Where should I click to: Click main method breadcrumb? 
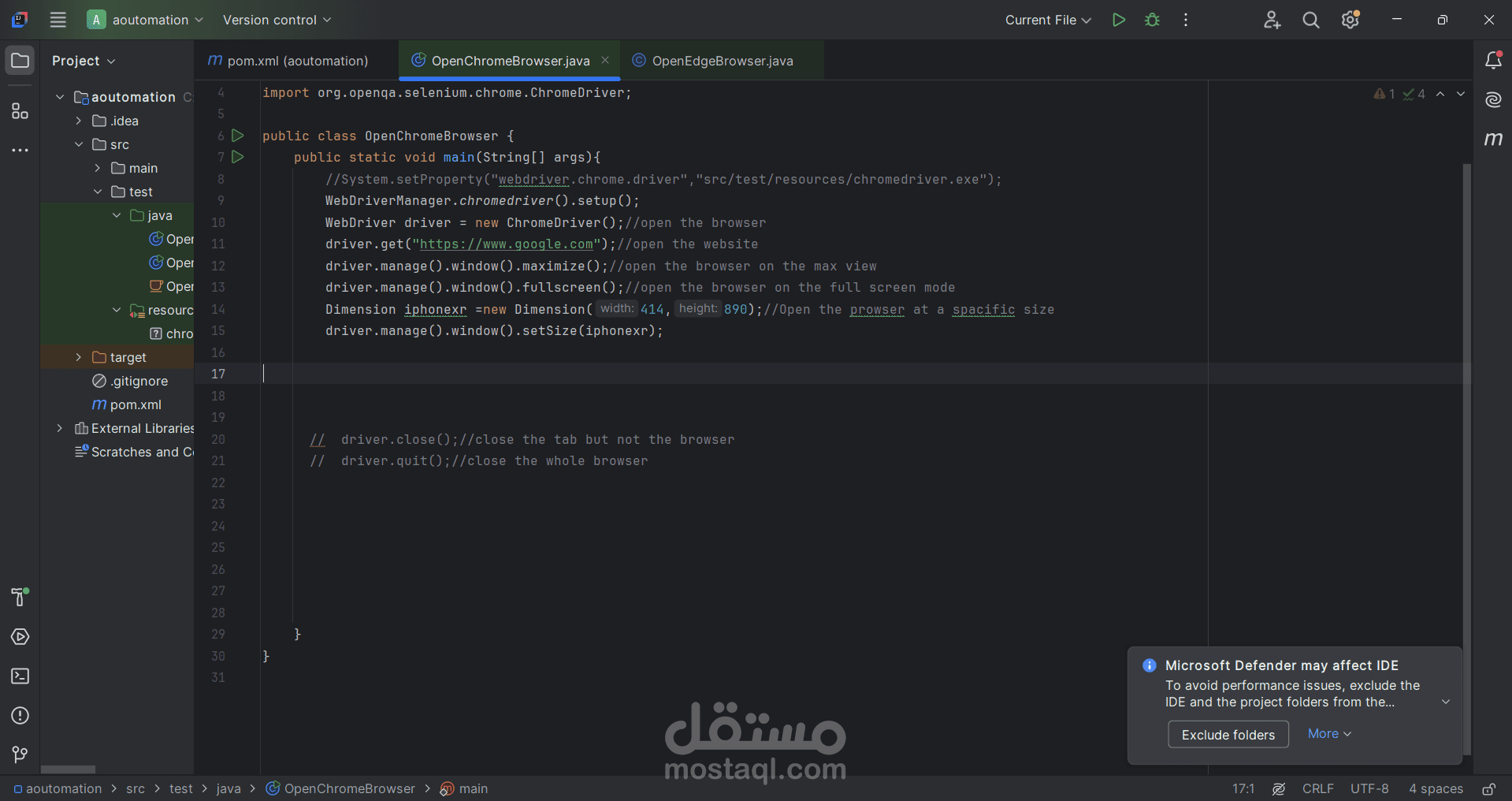464,788
